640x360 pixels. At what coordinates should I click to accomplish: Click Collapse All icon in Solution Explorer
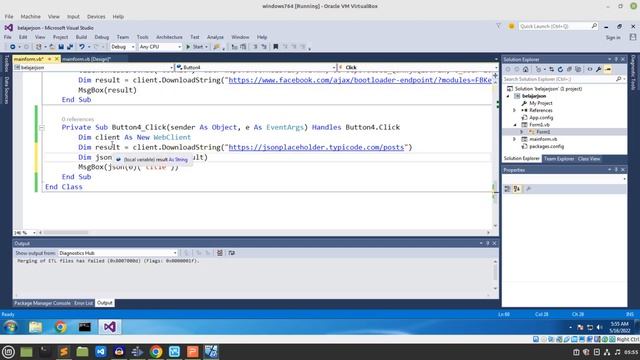(x=569, y=69)
